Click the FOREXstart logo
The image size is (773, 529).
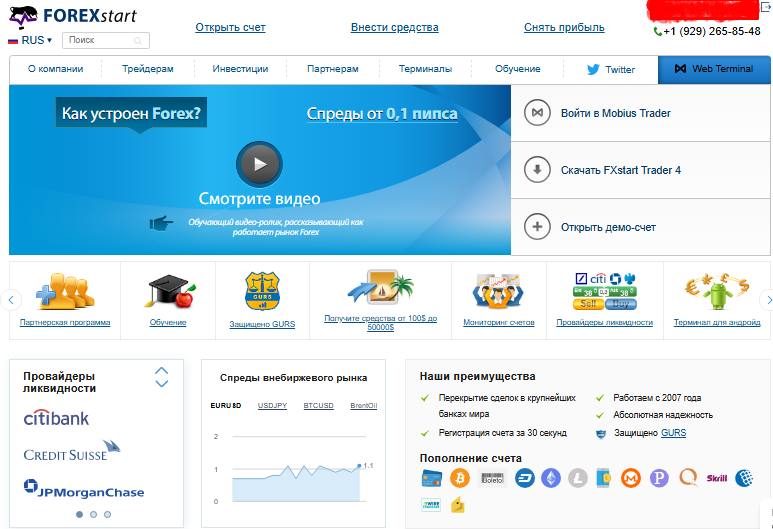[x=72, y=16]
